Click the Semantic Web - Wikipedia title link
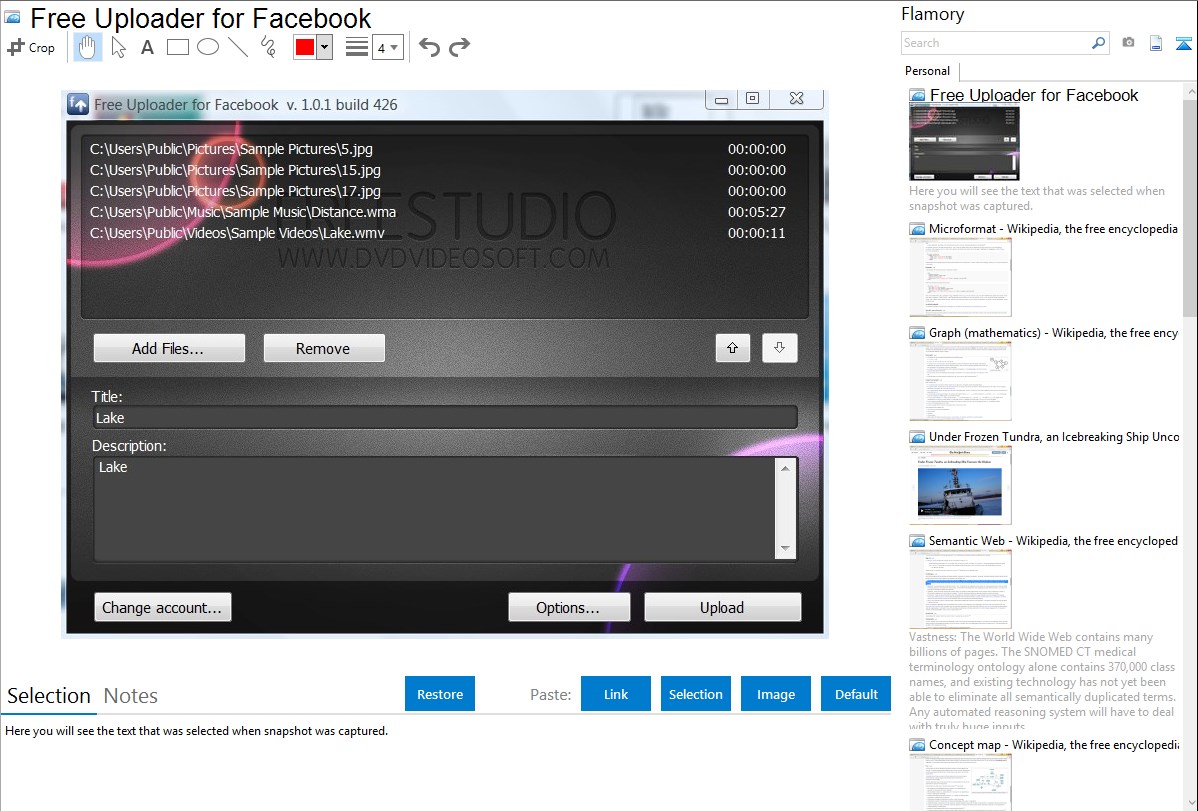 1053,540
